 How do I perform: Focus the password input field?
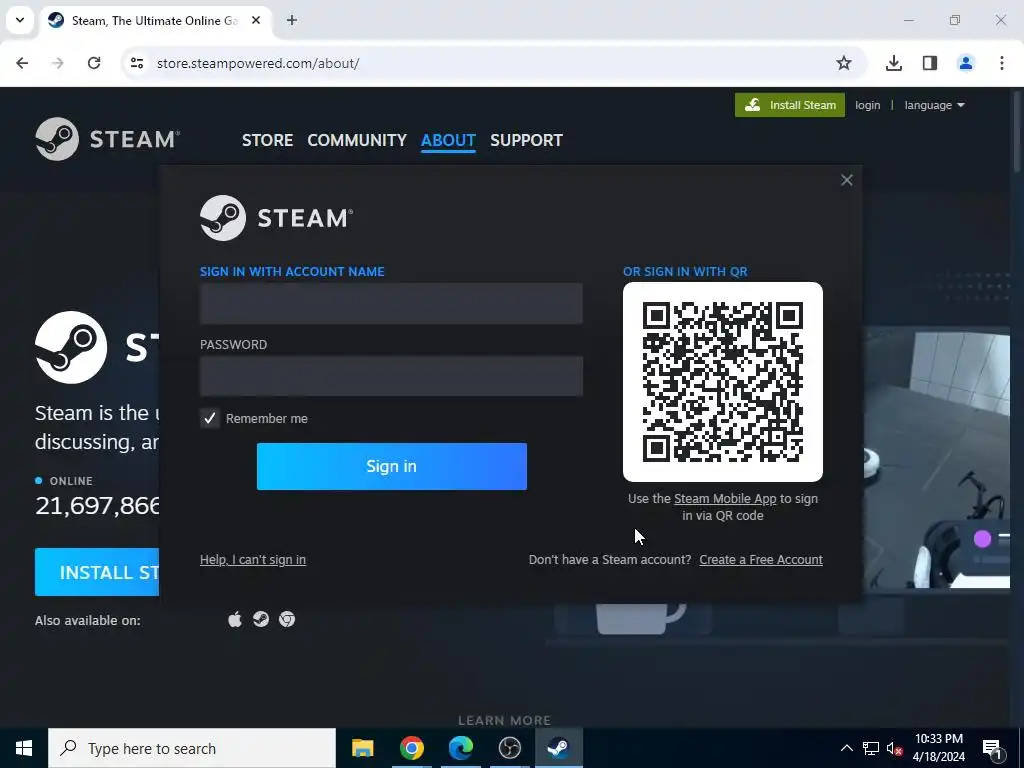(x=391, y=376)
